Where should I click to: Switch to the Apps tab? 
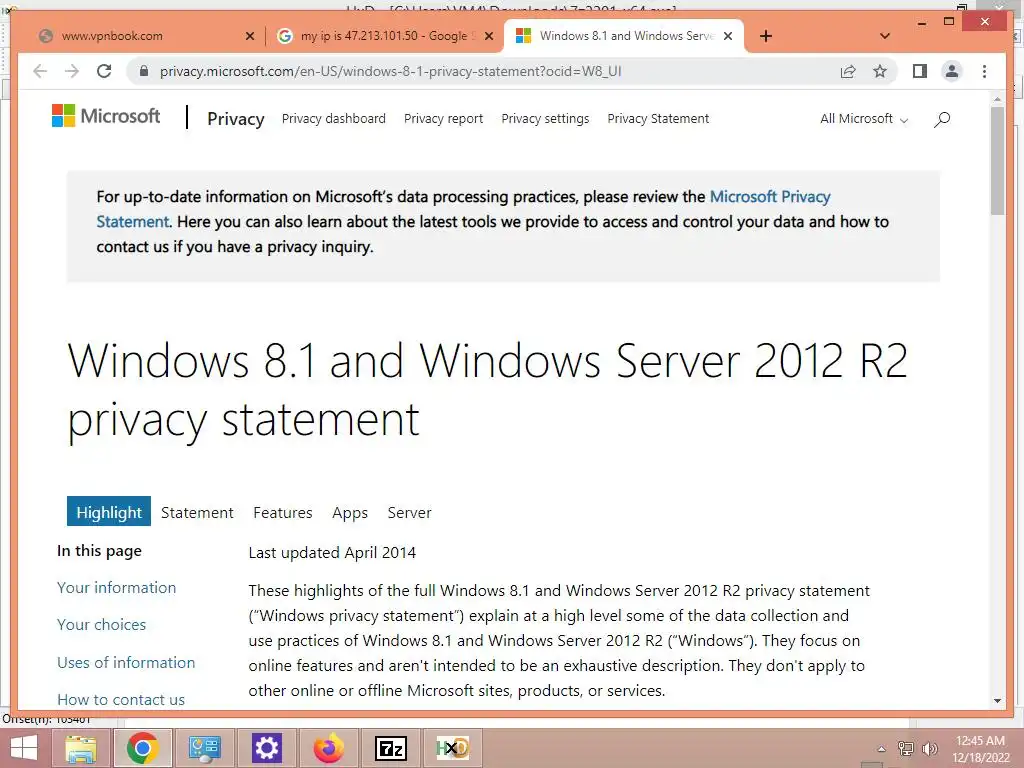point(350,513)
